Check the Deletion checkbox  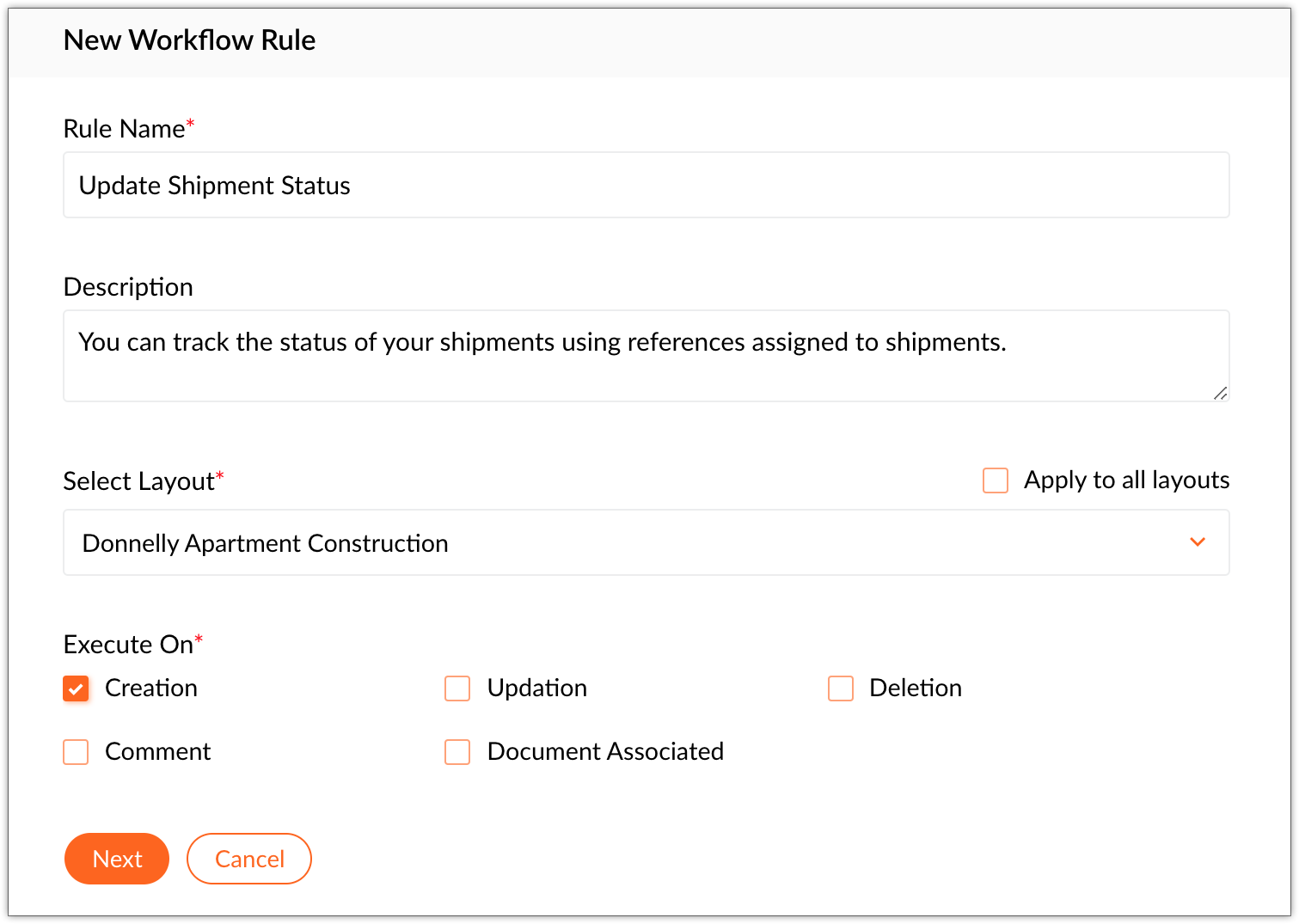[840, 688]
